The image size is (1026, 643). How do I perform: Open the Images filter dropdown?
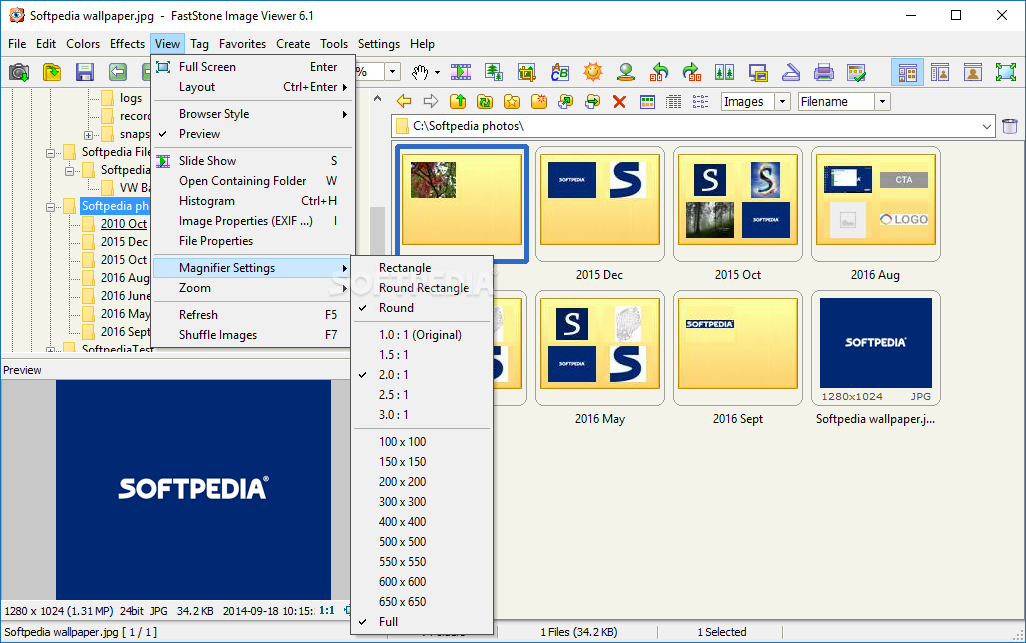click(783, 101)
